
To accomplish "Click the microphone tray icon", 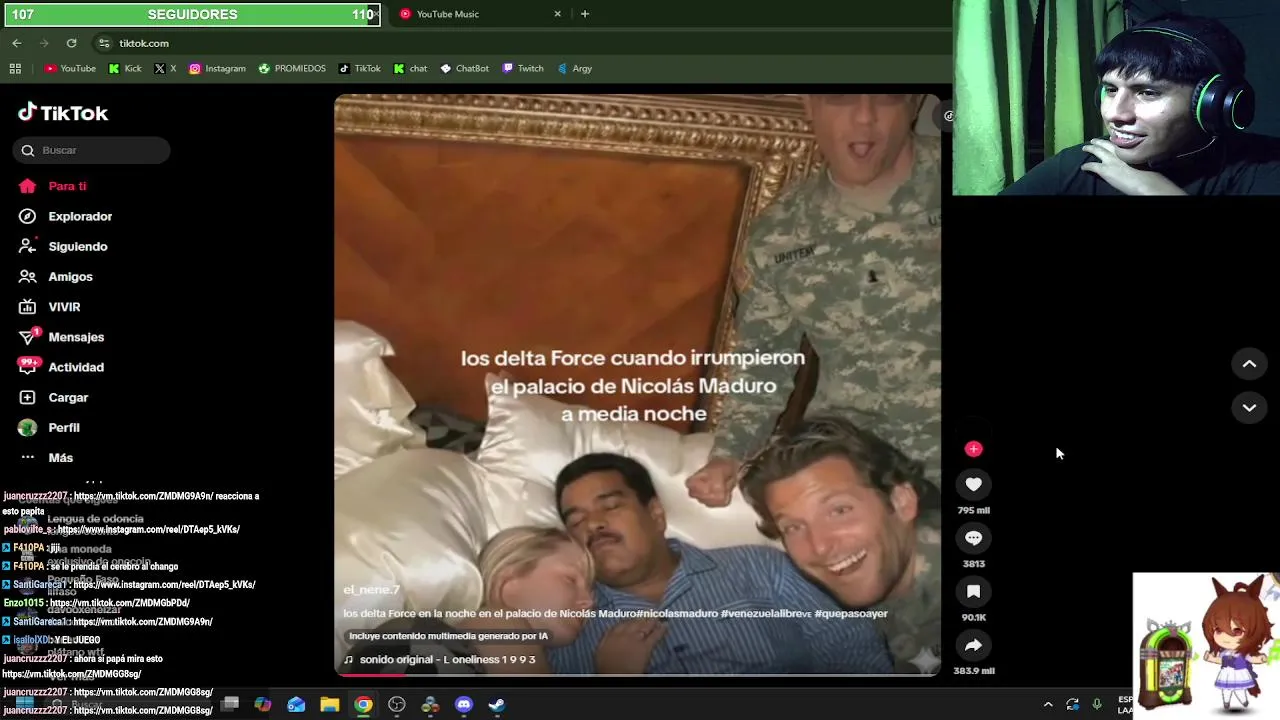I will (x=1097, y=705).
